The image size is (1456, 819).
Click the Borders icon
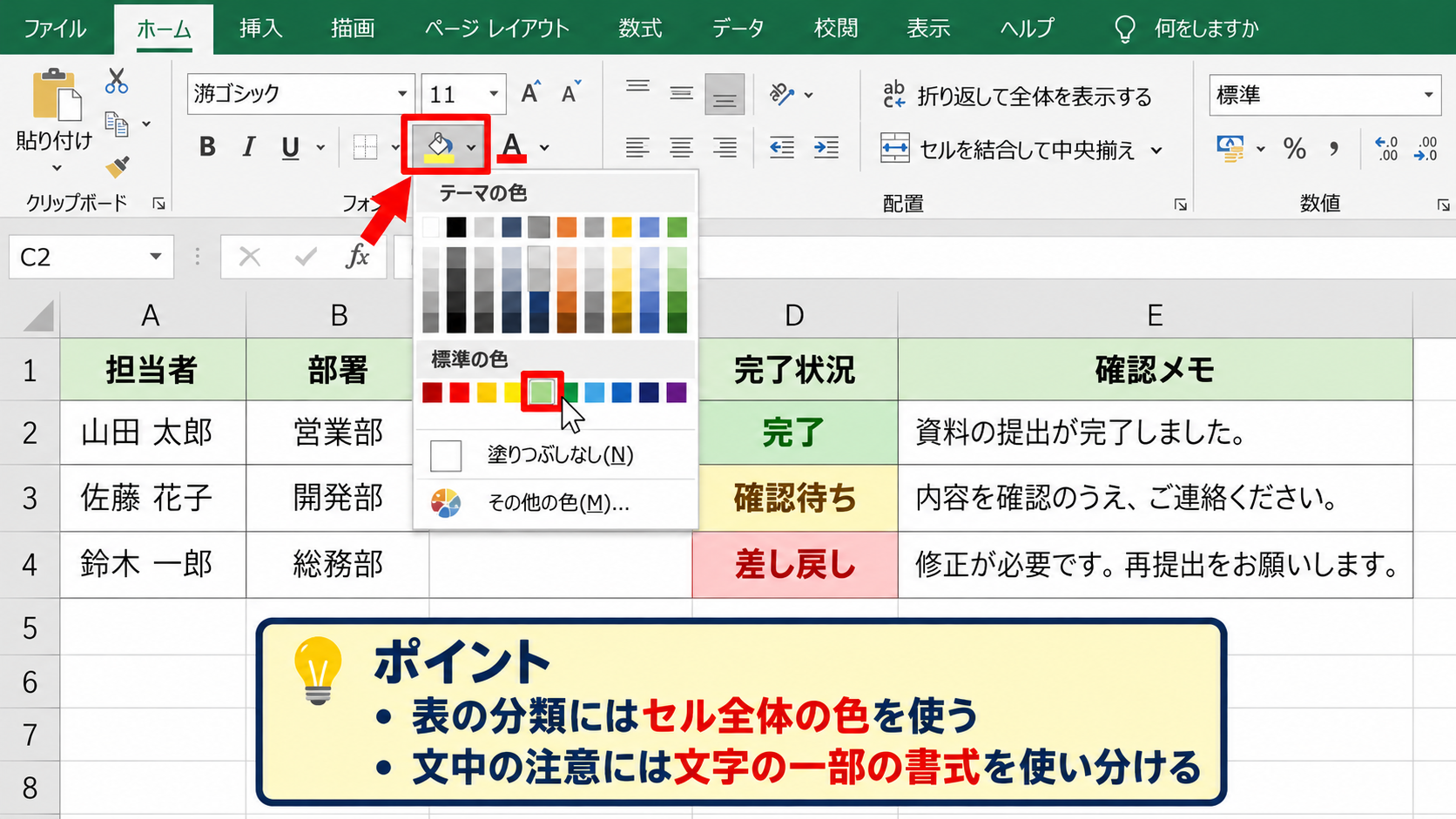click(x=365, y=147)
